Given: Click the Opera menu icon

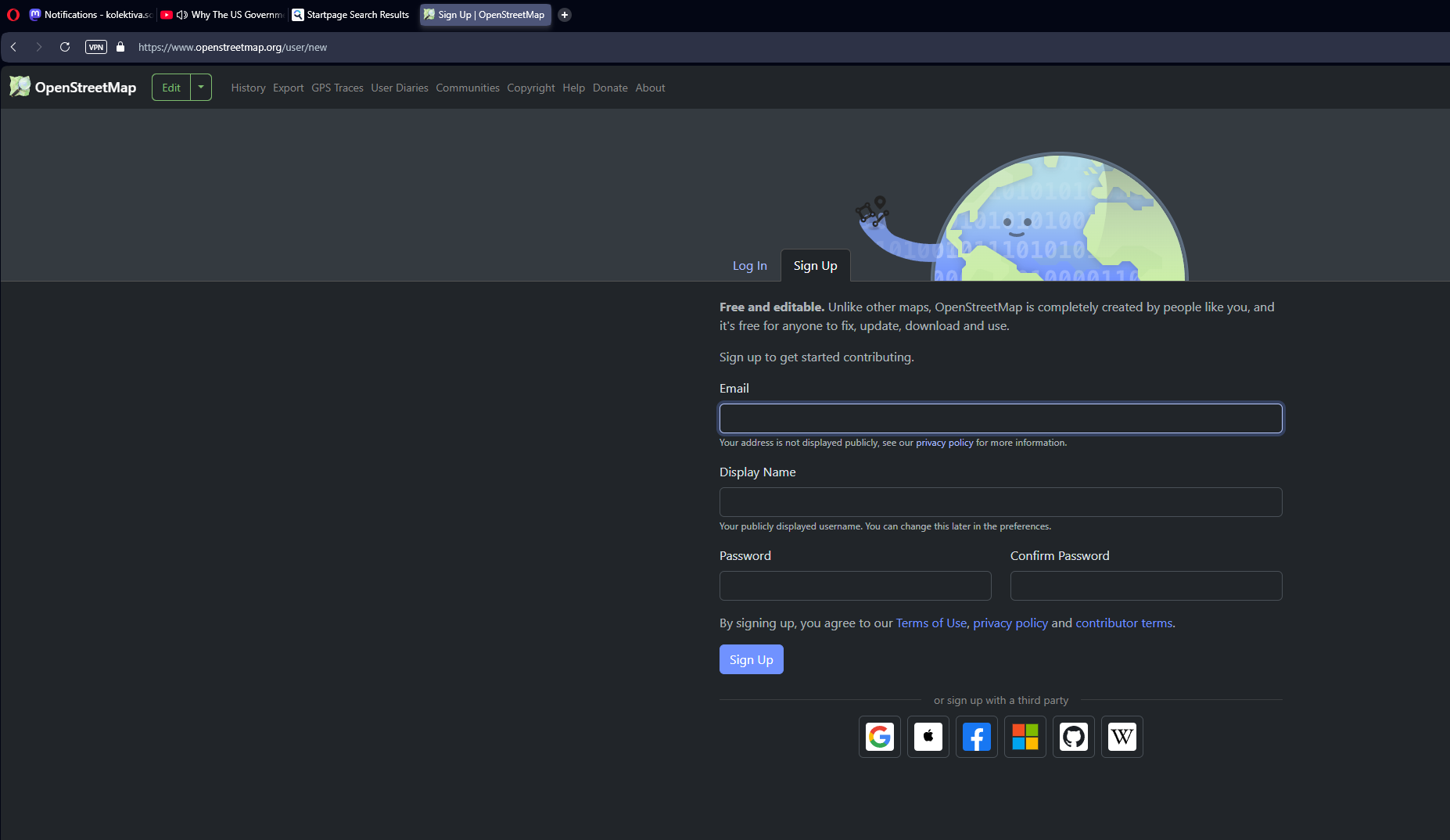Looking at the screenshot, I should [13, 14].
